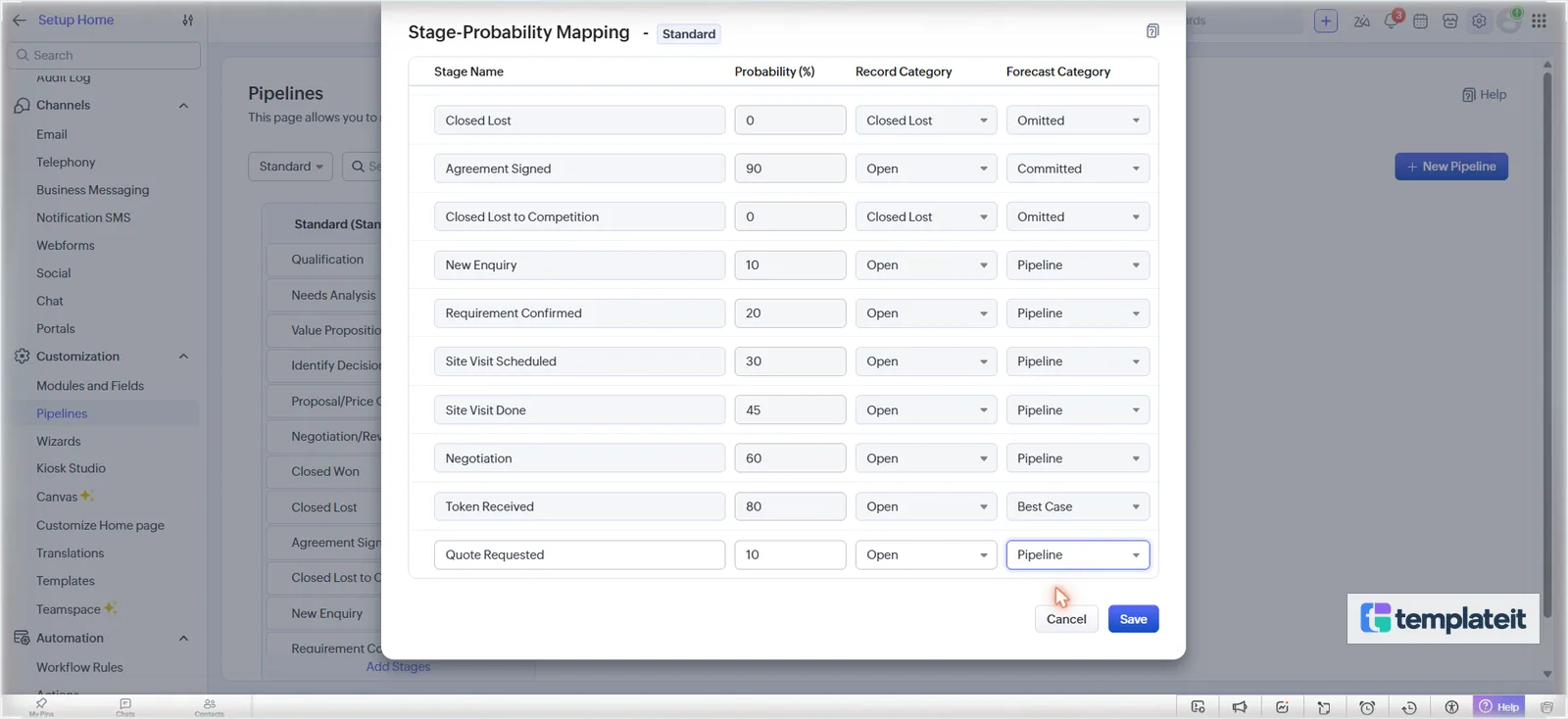
Task: Open the Standard layout dropdown on Pipelines page
Action: 290,167
